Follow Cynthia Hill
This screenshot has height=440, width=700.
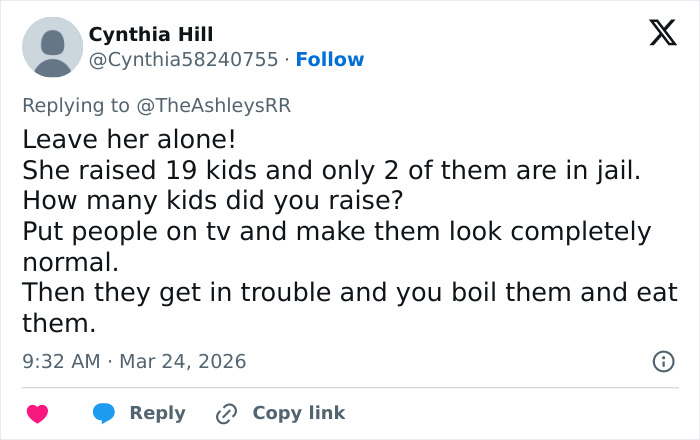330,60
